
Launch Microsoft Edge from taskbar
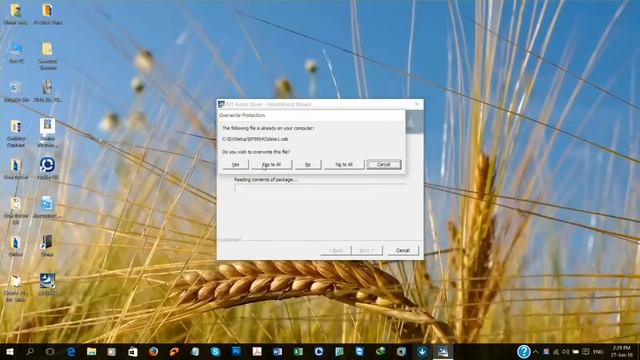pyautogui.click(x=71, y=351)
